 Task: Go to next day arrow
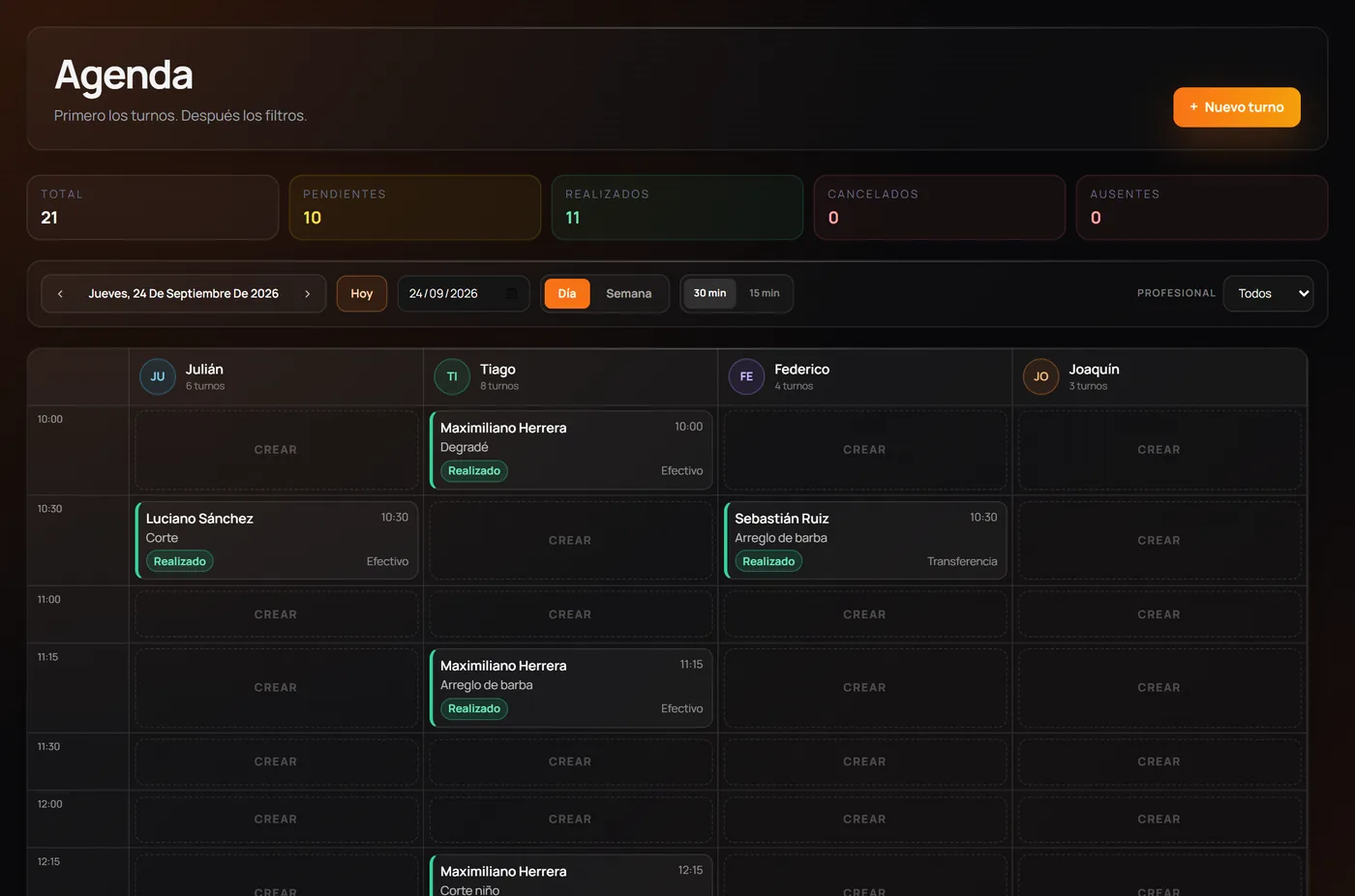pos(308,293)
